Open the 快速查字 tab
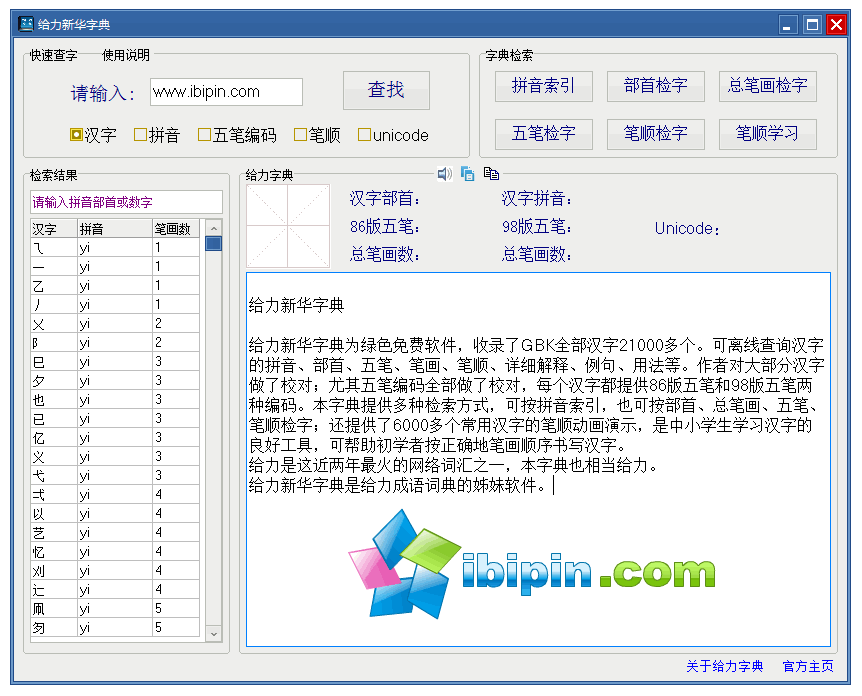Viewport: 862px width, 696px height. [53, 55]
